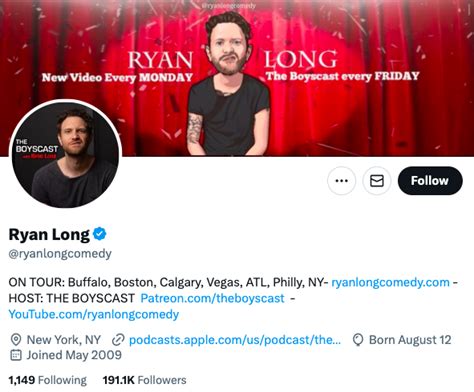This screenshot has height=392, width=474.
Task: Click the New York, NY location text
Action: click(x=64, y=340)
